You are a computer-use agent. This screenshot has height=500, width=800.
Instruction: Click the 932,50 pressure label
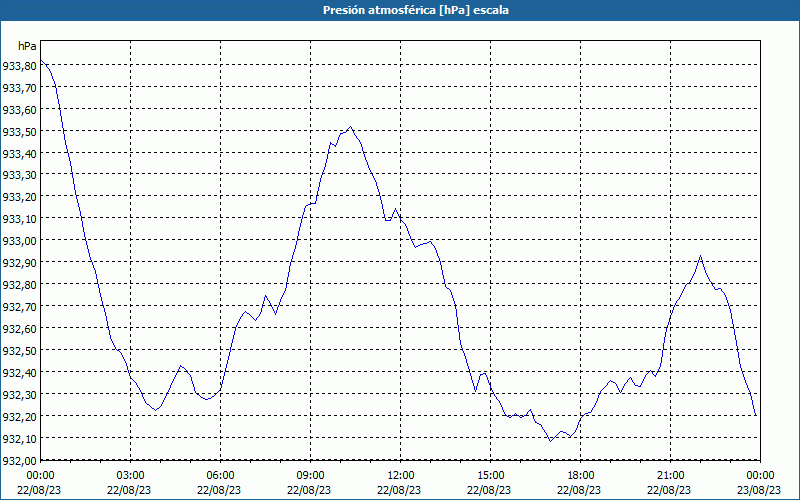point(19,351)
